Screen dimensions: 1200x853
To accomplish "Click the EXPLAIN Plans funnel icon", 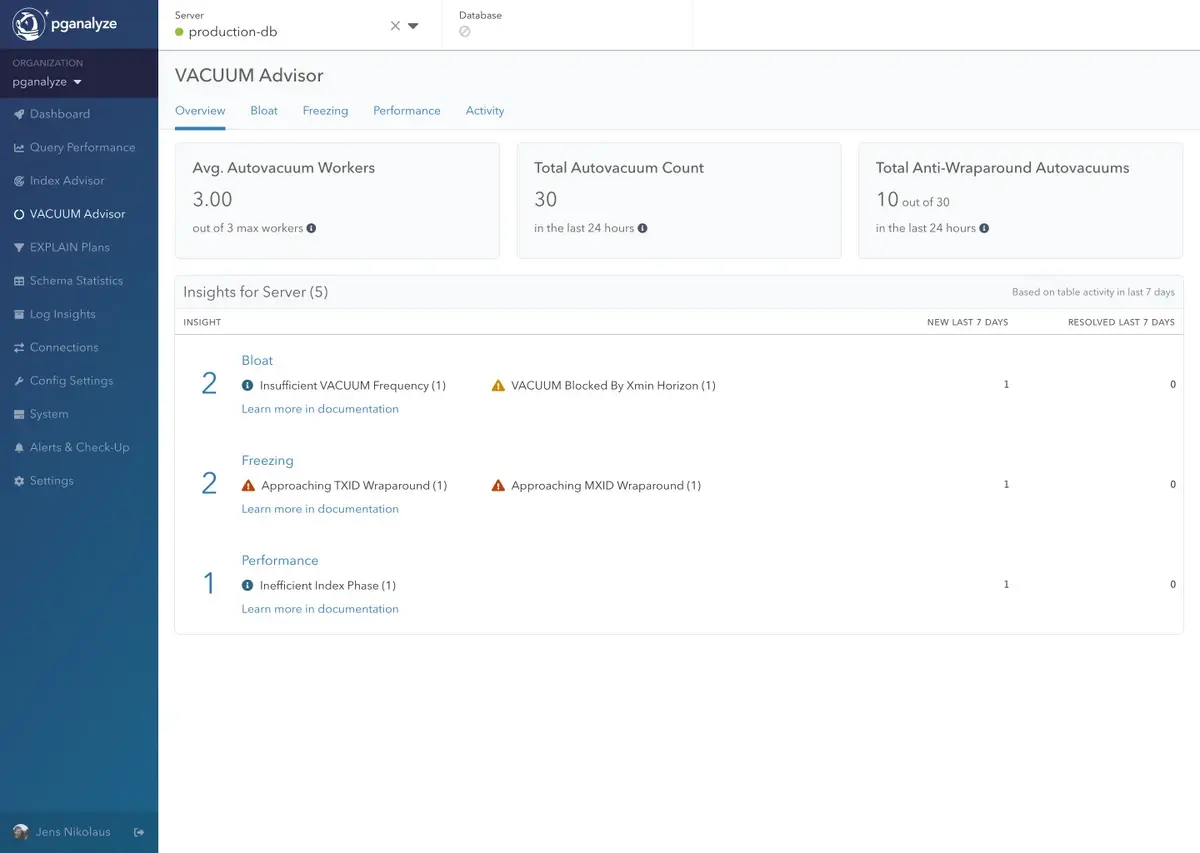I will pos(19,248).
